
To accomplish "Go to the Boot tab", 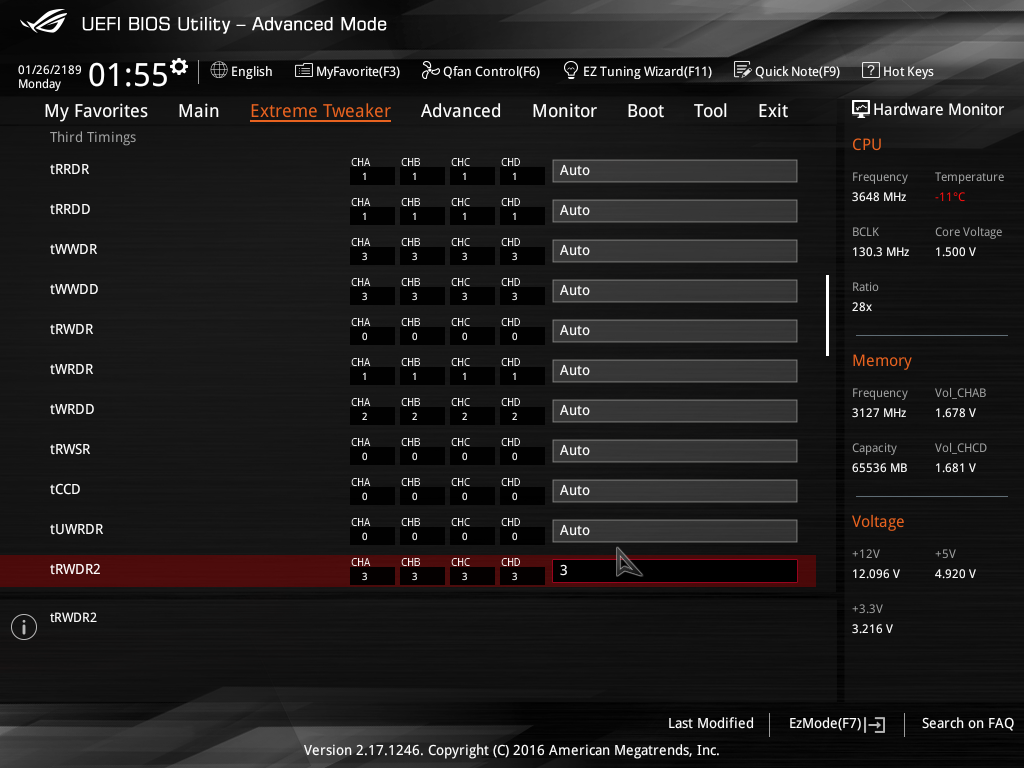I will (x=645, y=111).
